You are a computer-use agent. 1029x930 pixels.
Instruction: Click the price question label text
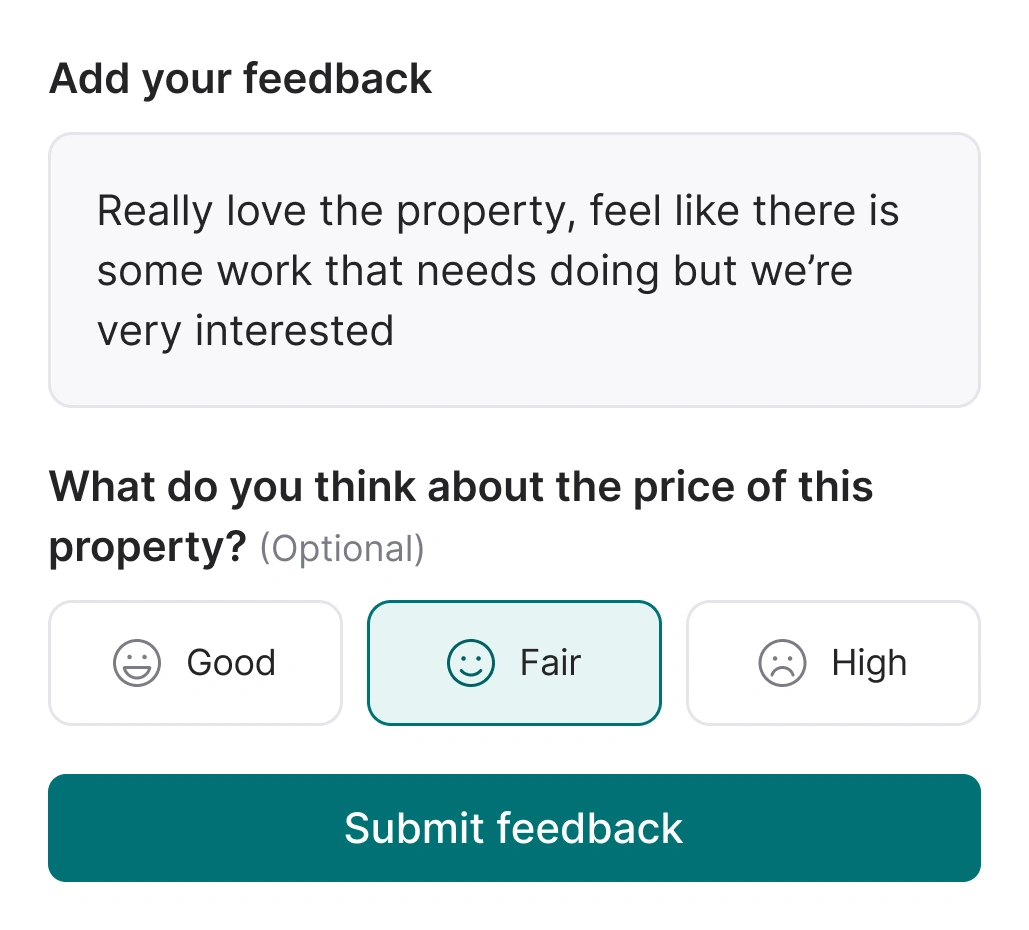pyautogui.click(x=460, y=487)
